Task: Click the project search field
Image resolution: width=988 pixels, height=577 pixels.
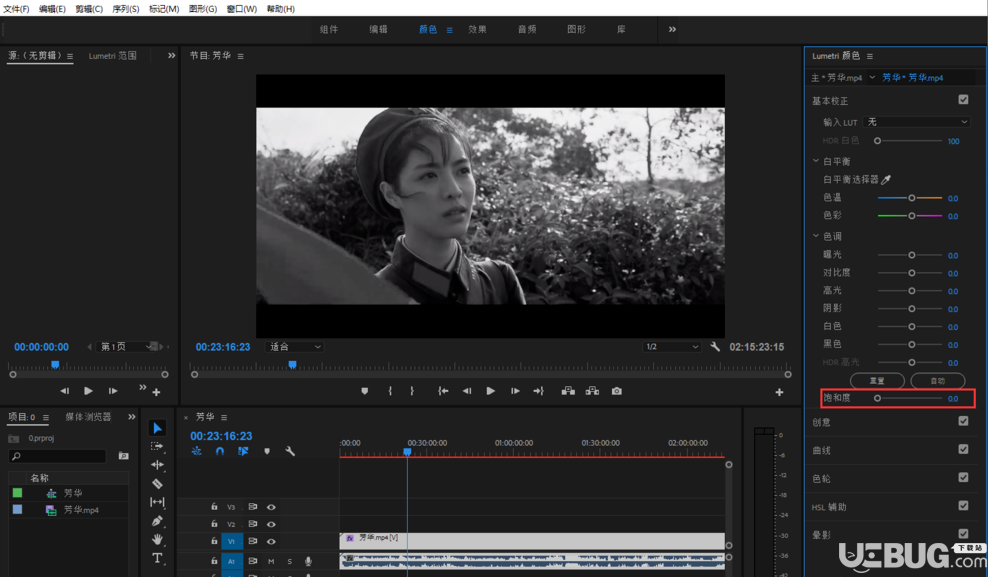Action: tap(57, 456)
